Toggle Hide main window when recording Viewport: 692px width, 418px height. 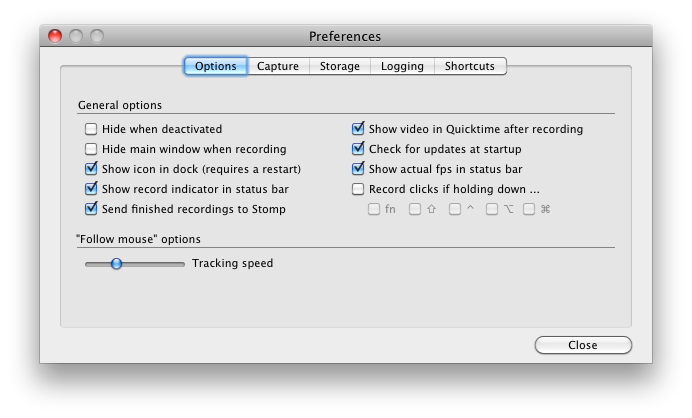[92, 149]
